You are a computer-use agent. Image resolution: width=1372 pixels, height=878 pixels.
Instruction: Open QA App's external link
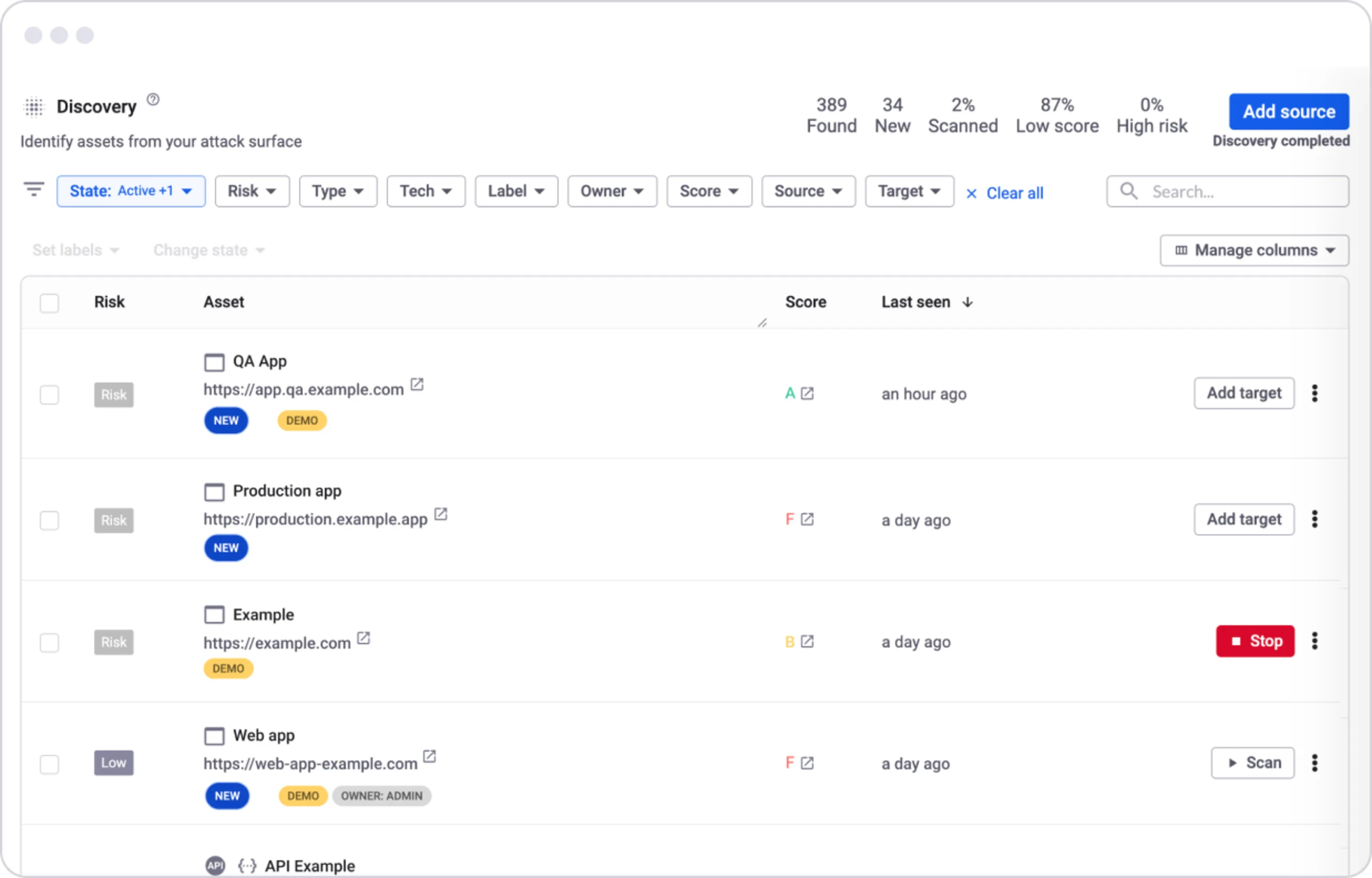[x=416, y=385]
